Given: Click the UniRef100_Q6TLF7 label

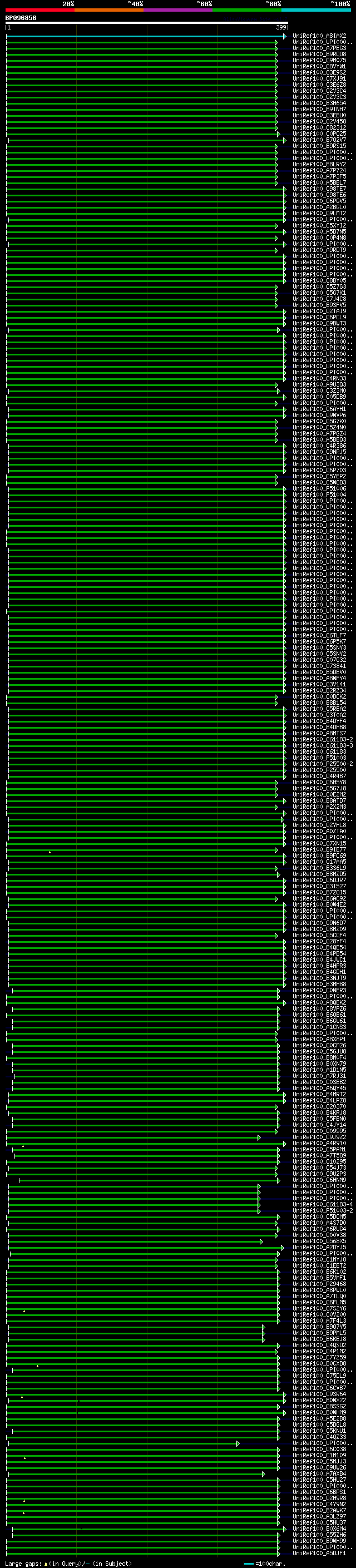Looking at the screenshot, I should (x=319, y=635).
